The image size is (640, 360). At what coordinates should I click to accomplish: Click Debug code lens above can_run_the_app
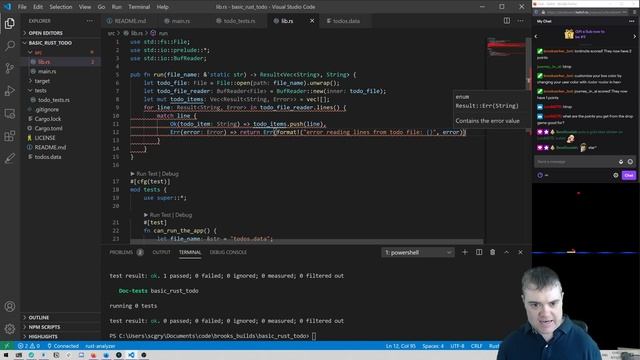tap(183, 215)
